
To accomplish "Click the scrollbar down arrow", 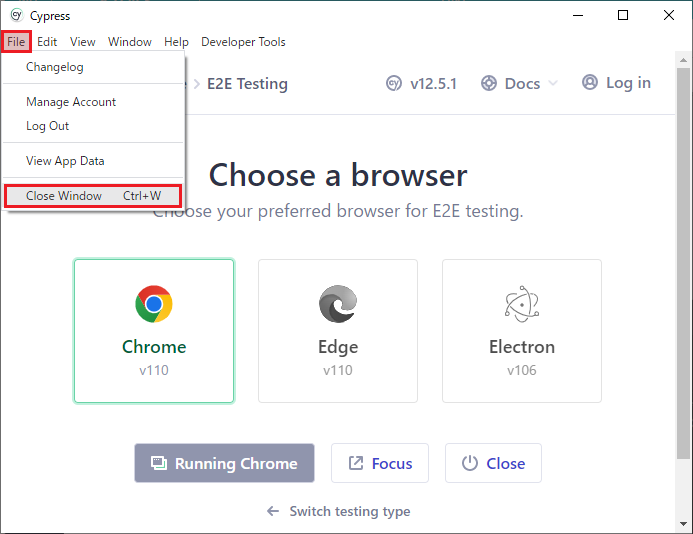I will click(683, 524).
